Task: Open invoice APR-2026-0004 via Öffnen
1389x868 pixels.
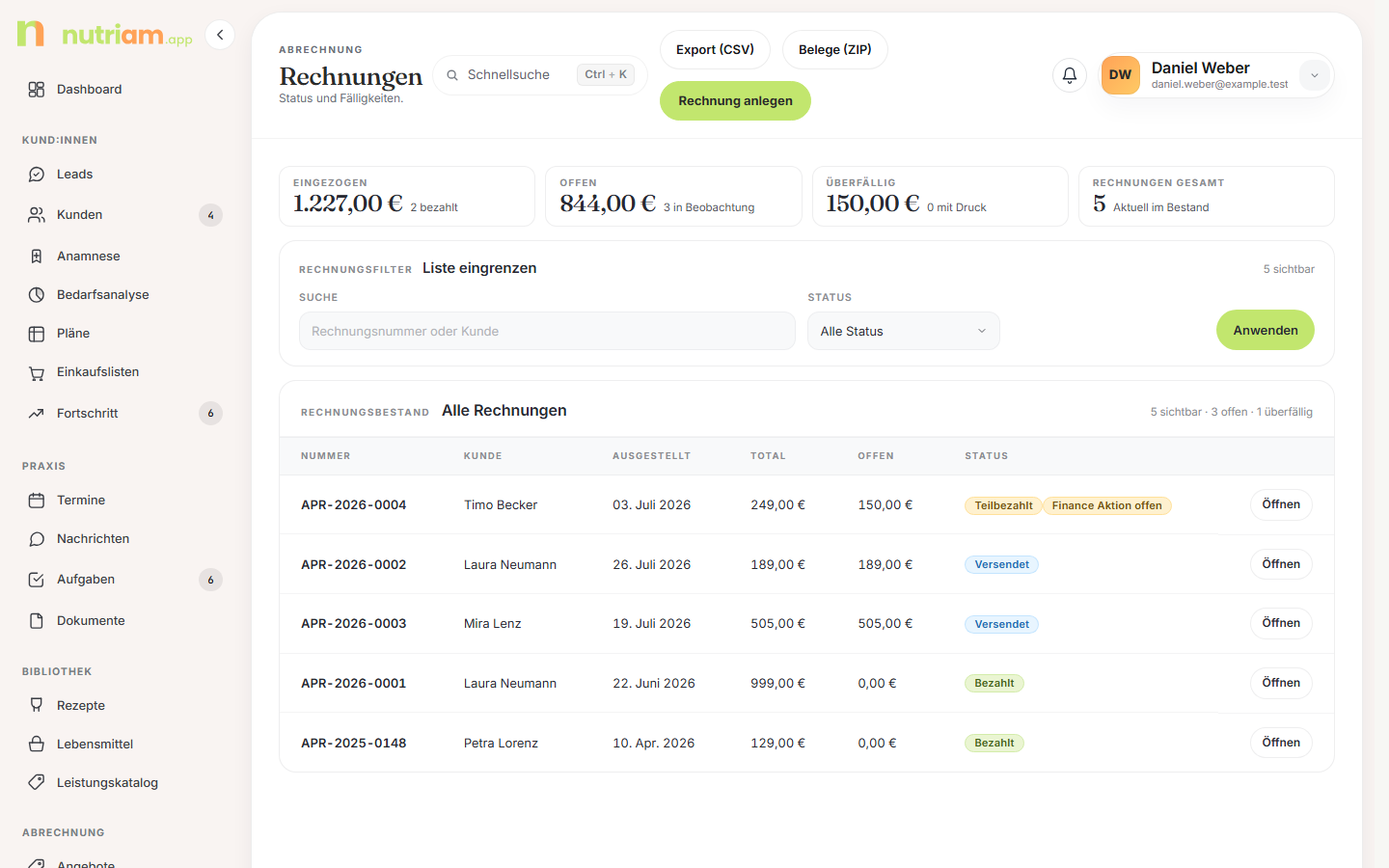Action: point(1281,504)
